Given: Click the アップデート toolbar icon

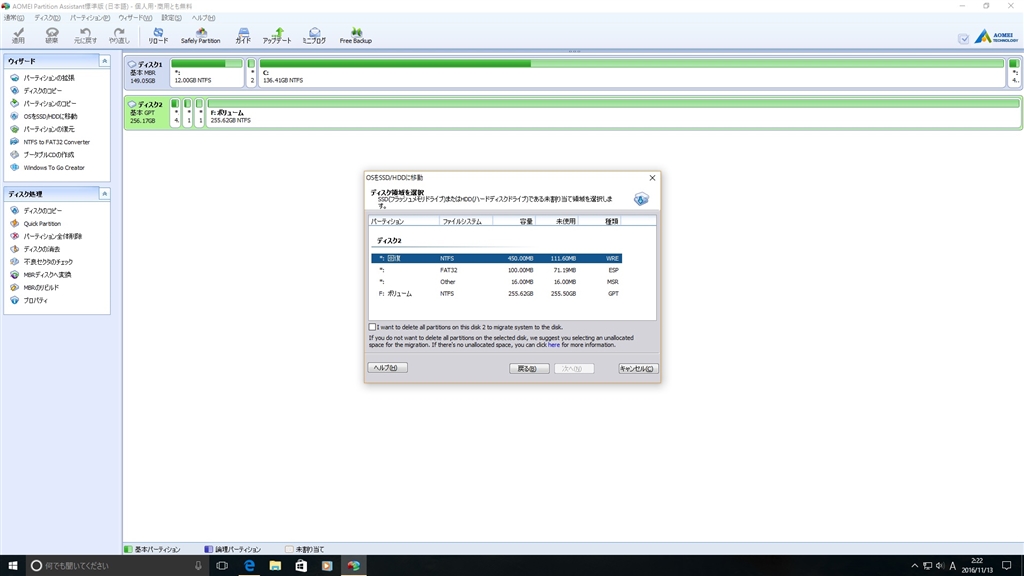Looking at the screenshot, I should click(277, 35).
